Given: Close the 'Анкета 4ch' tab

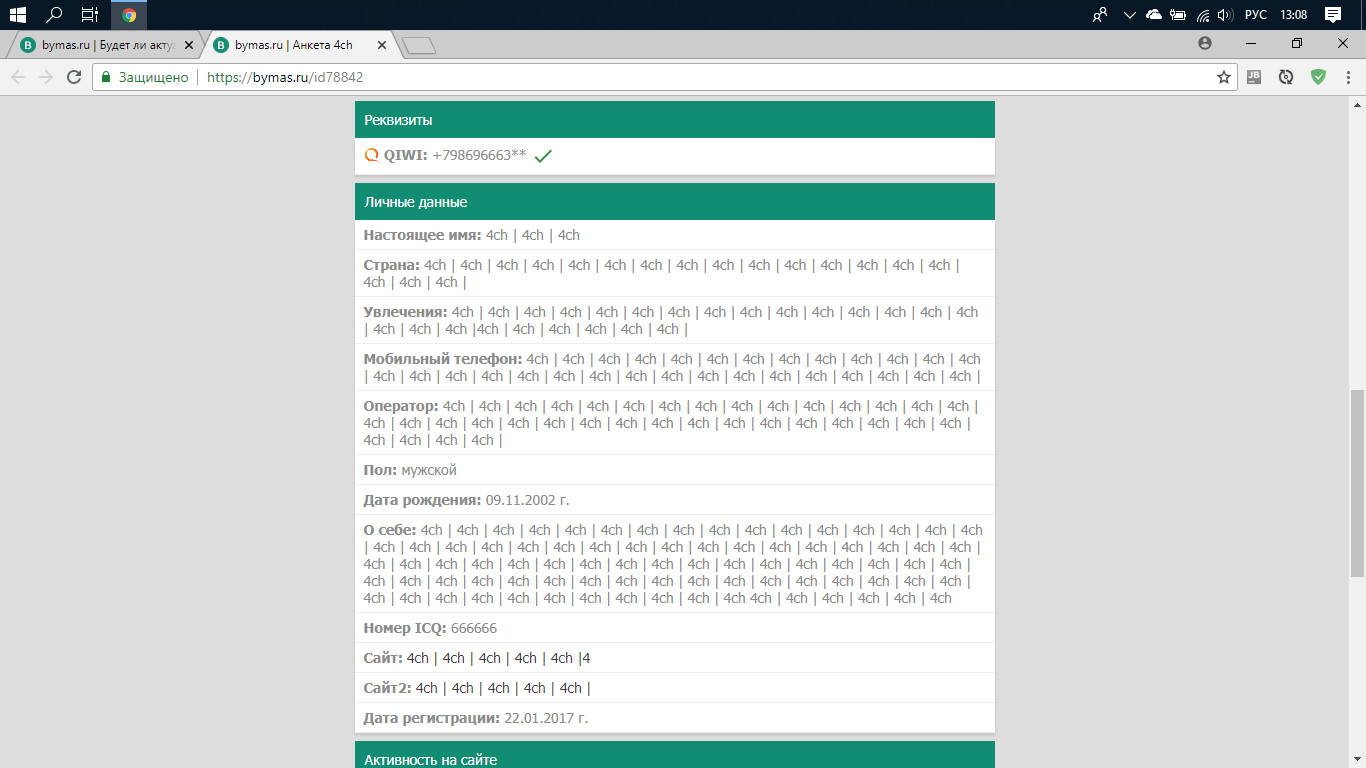Looking at the screenshot, I should 381,45.
